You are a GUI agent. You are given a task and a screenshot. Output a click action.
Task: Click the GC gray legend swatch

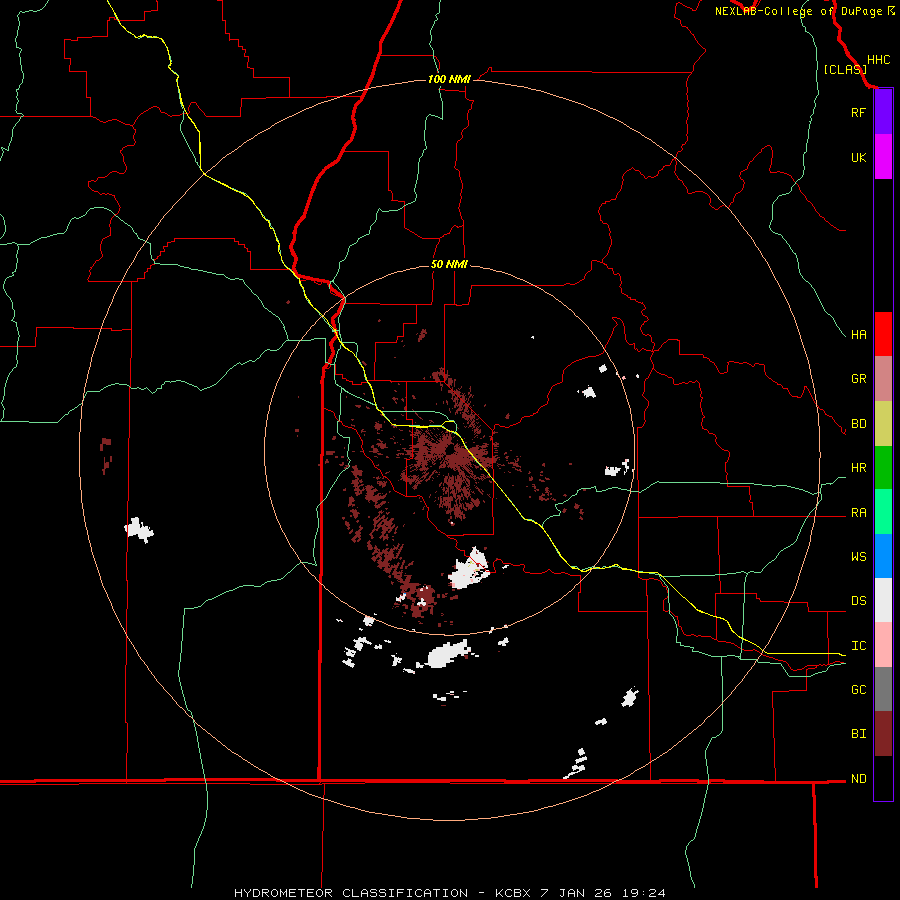[x=883, y=689]
